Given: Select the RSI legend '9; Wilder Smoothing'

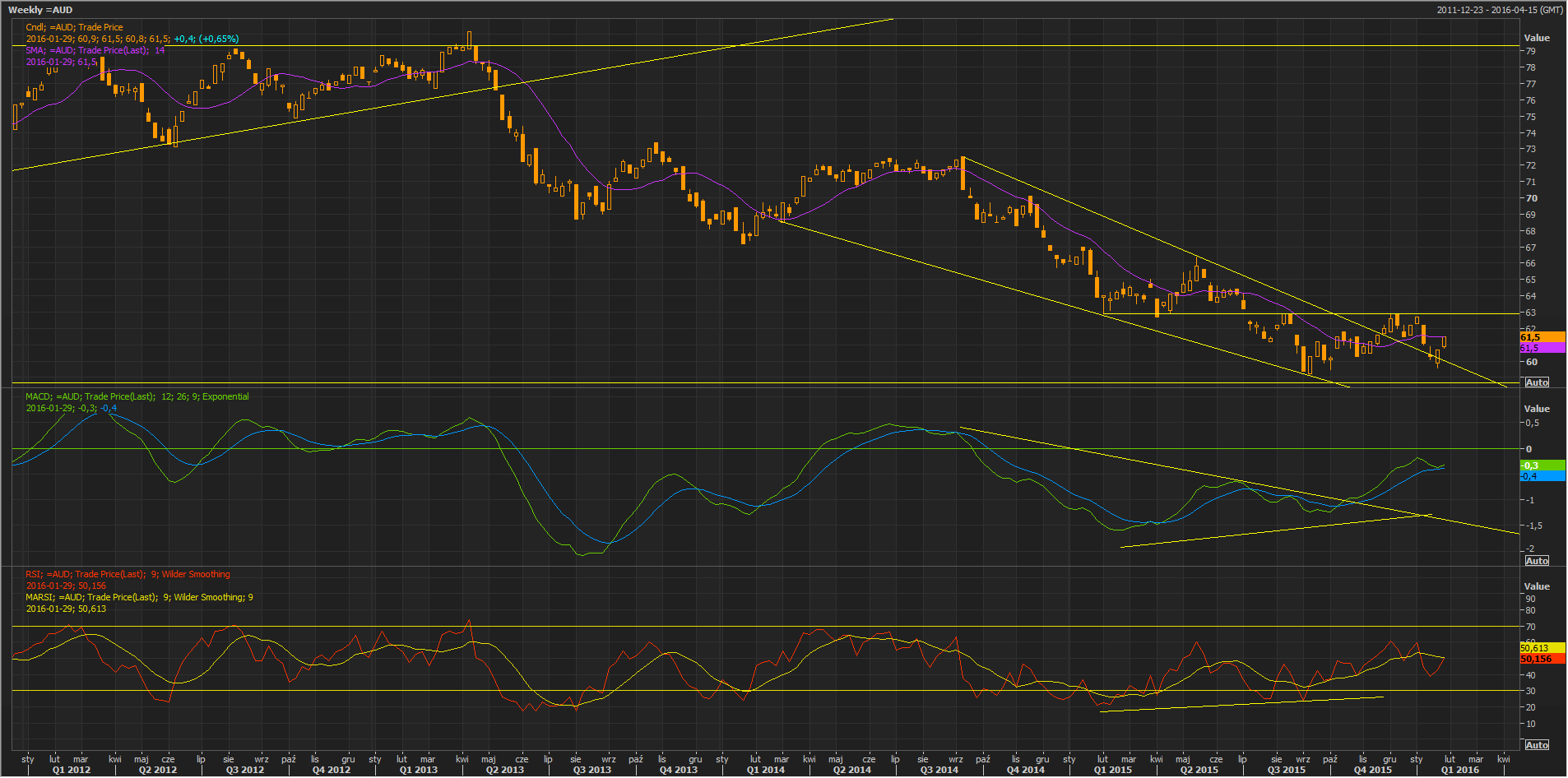Looking at the screenshot, I should pos(128,574).
